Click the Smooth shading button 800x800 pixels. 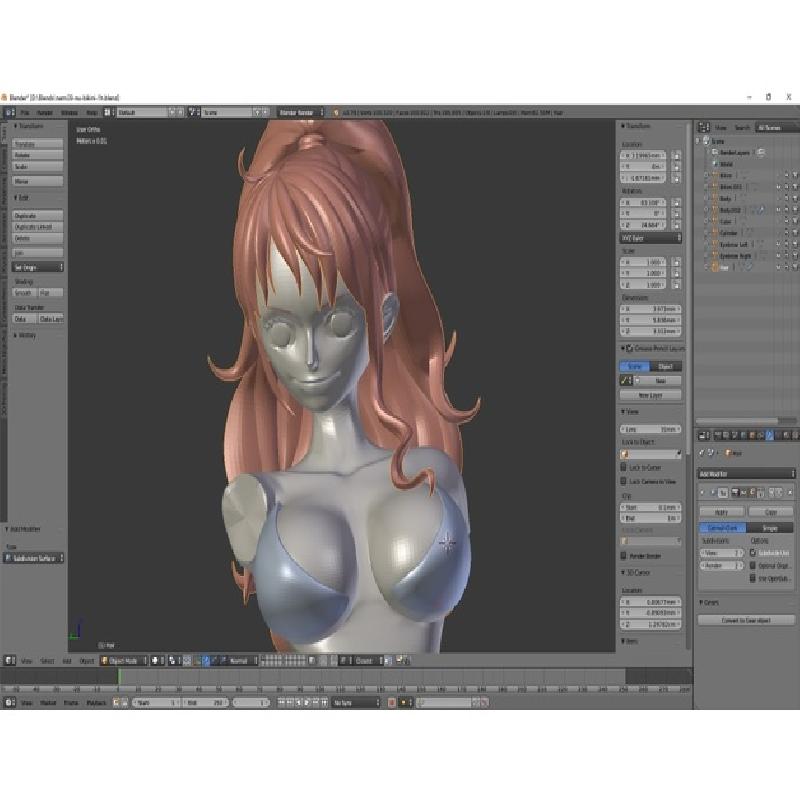[24, 293]
